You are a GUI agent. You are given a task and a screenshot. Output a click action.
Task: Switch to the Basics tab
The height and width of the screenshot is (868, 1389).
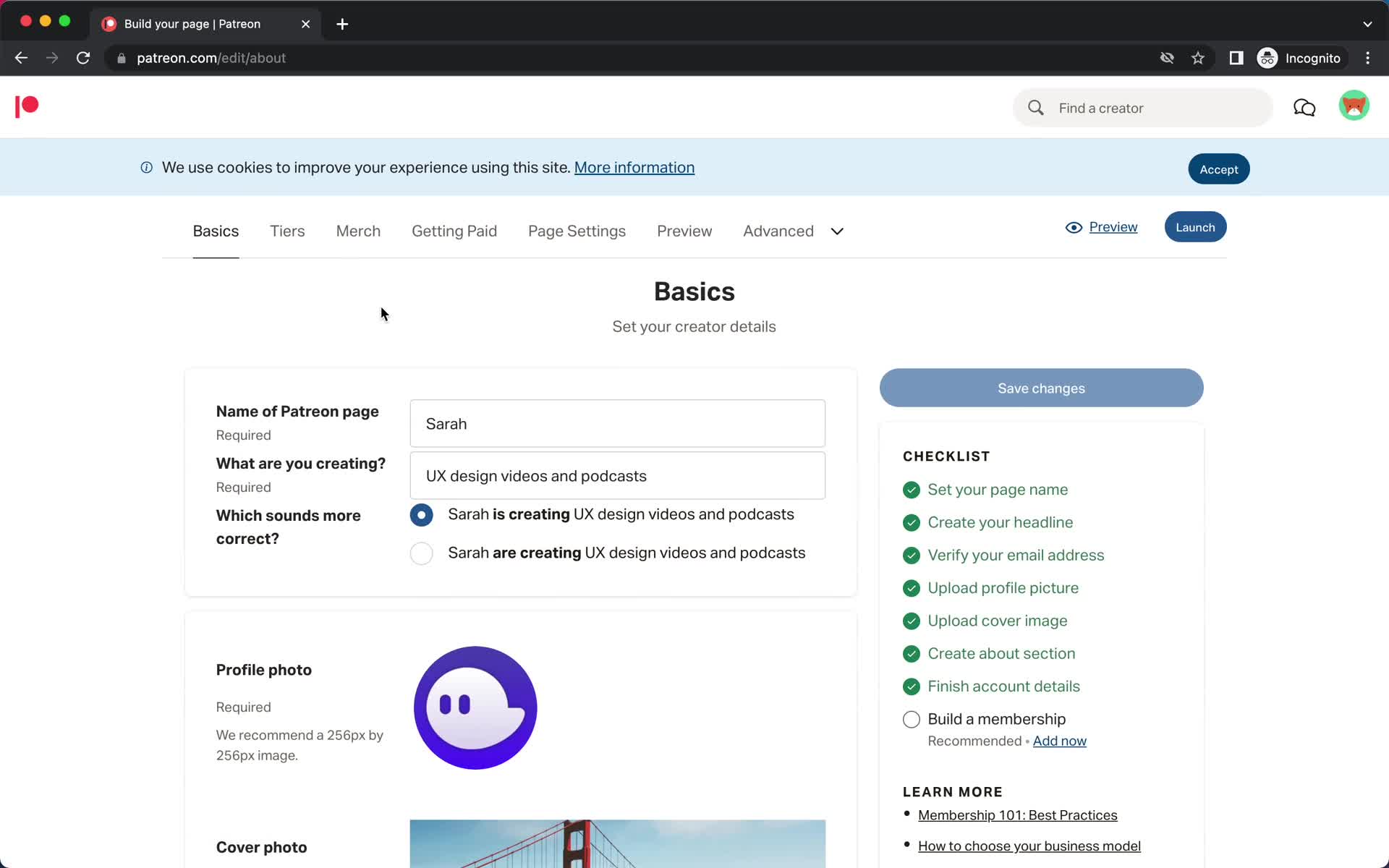(216, 231)
